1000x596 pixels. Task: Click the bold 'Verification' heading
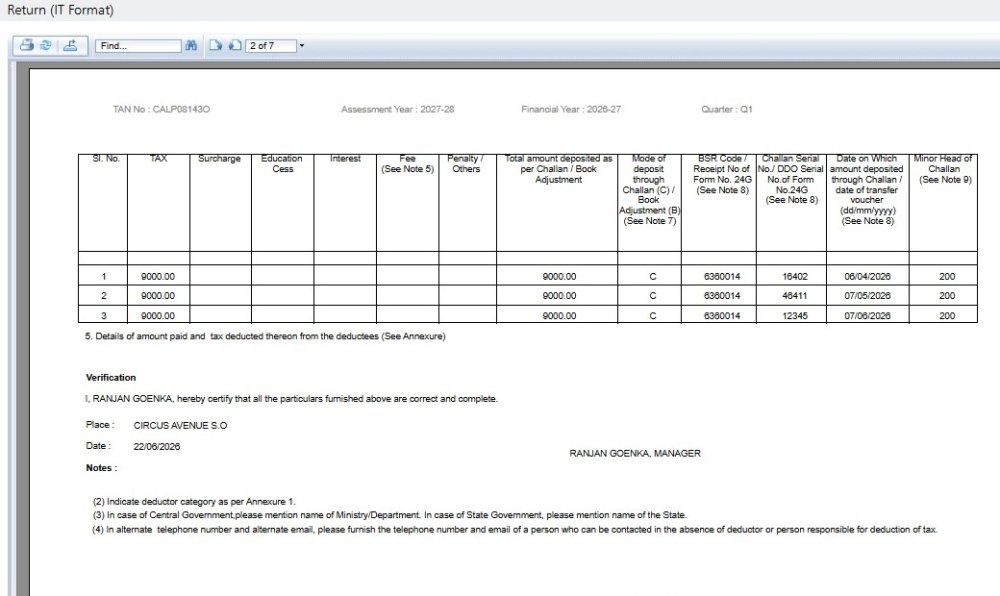pos(111,377)
